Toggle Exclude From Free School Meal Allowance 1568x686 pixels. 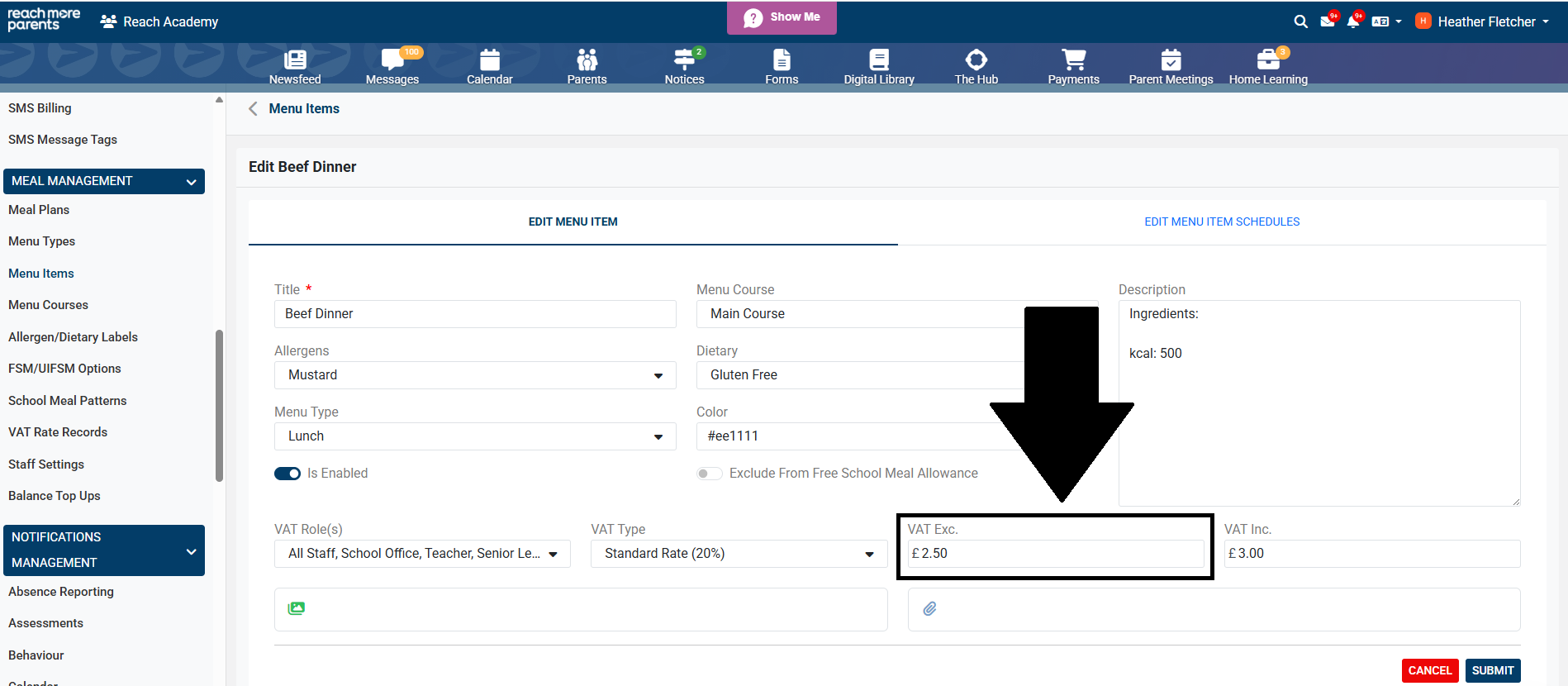(x=709, y=474)
